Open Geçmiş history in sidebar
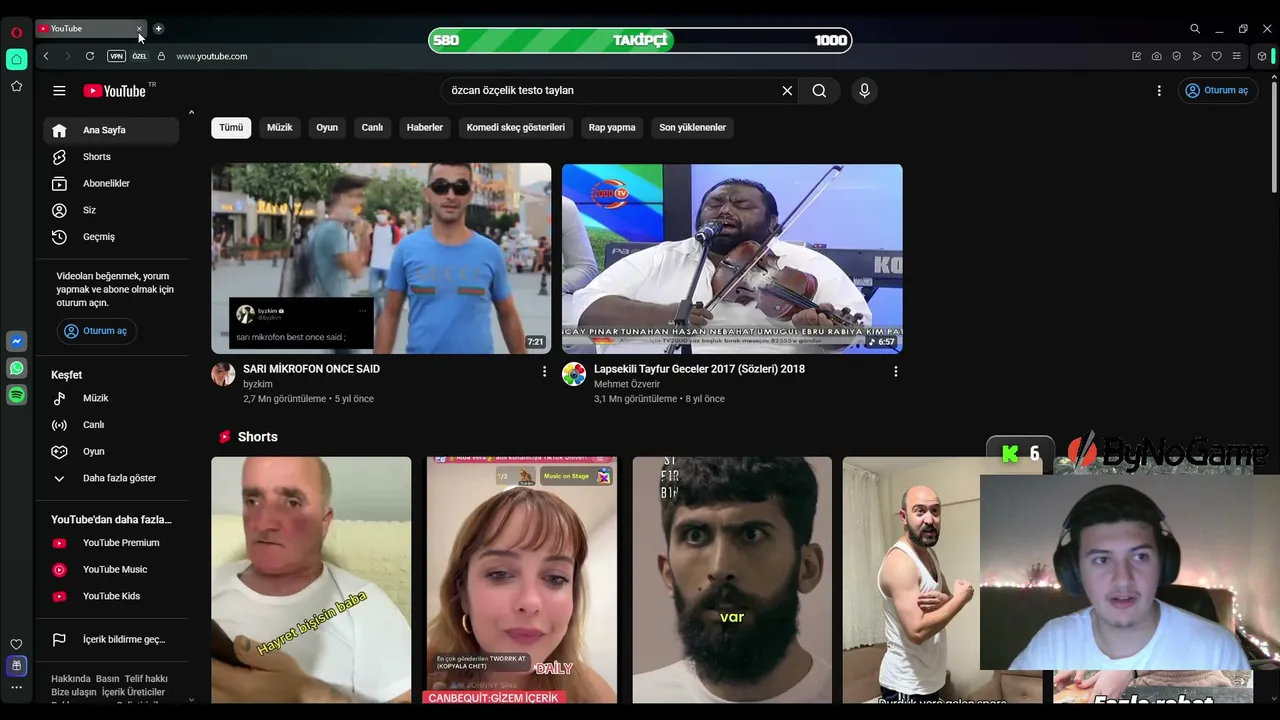Screen dimensions: 1280x720 click(x=111, y=237)
